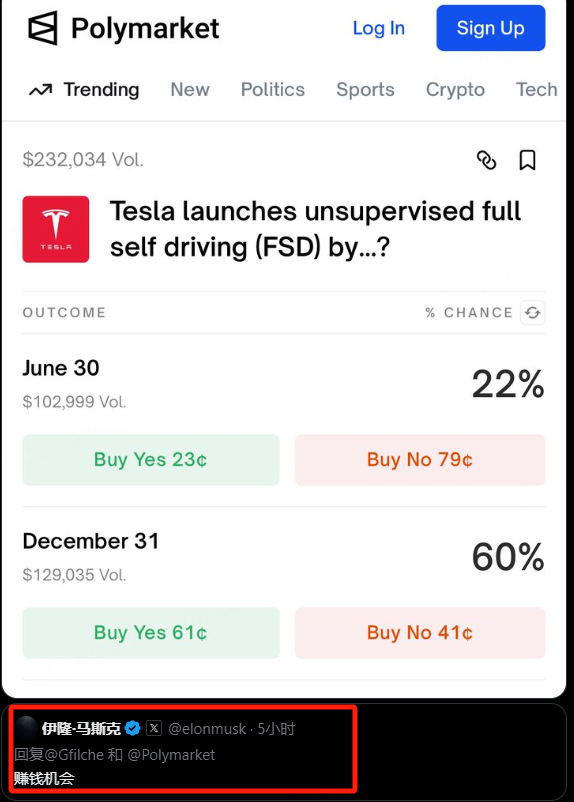Screen dimensions: 574x802
Task: Open the @Polymarket mention link
Action: coord(171,755)
